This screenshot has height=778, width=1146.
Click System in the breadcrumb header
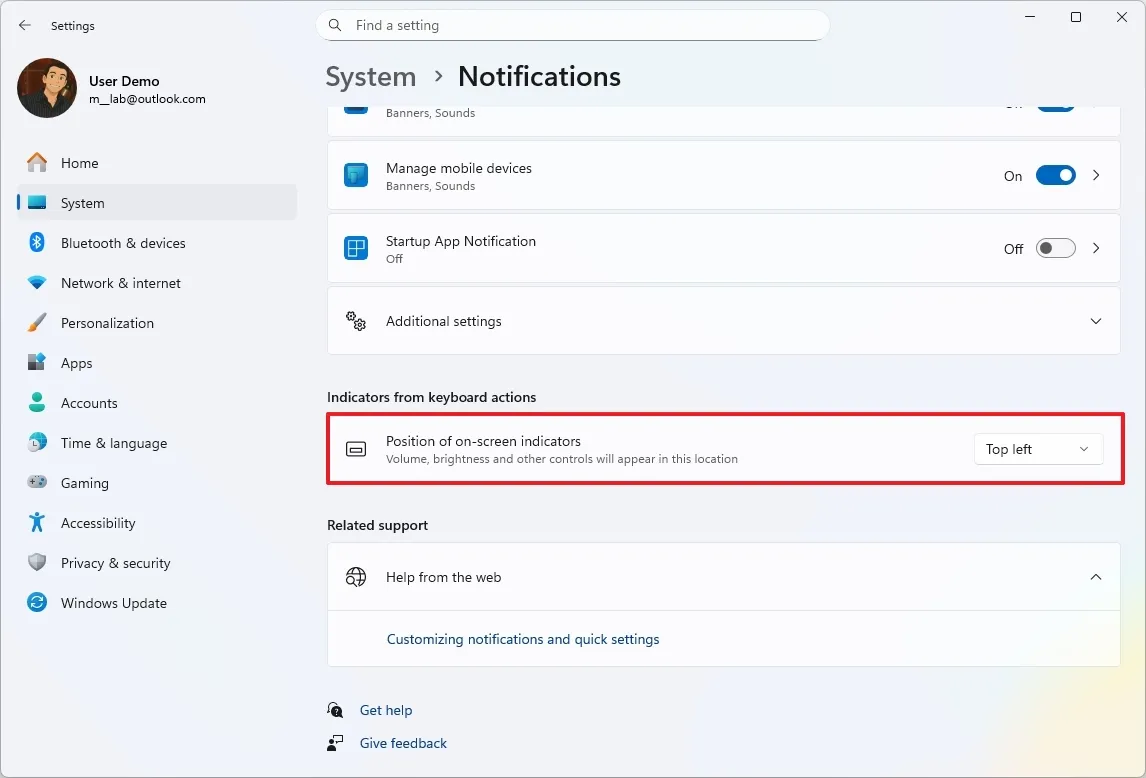click(x=371, y=76)
